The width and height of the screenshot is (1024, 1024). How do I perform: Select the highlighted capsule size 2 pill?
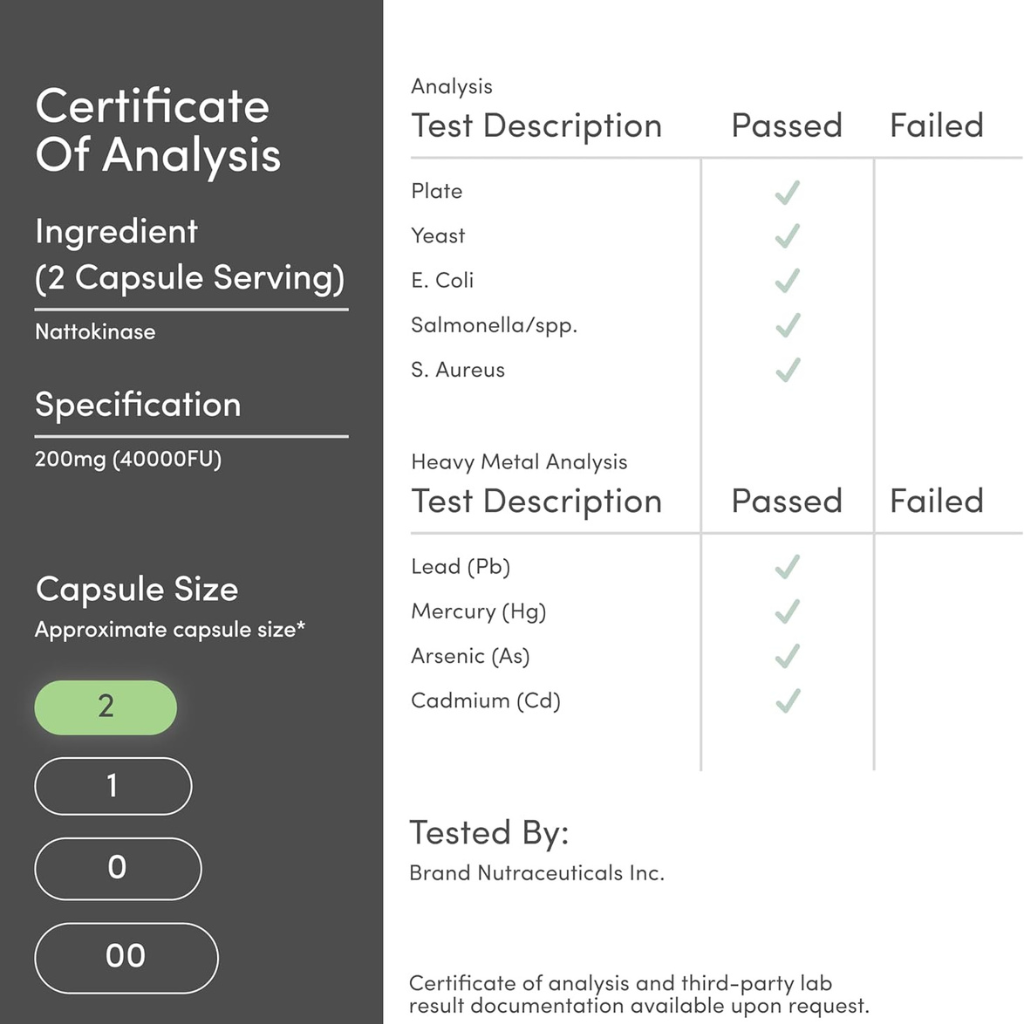(106, 707)
